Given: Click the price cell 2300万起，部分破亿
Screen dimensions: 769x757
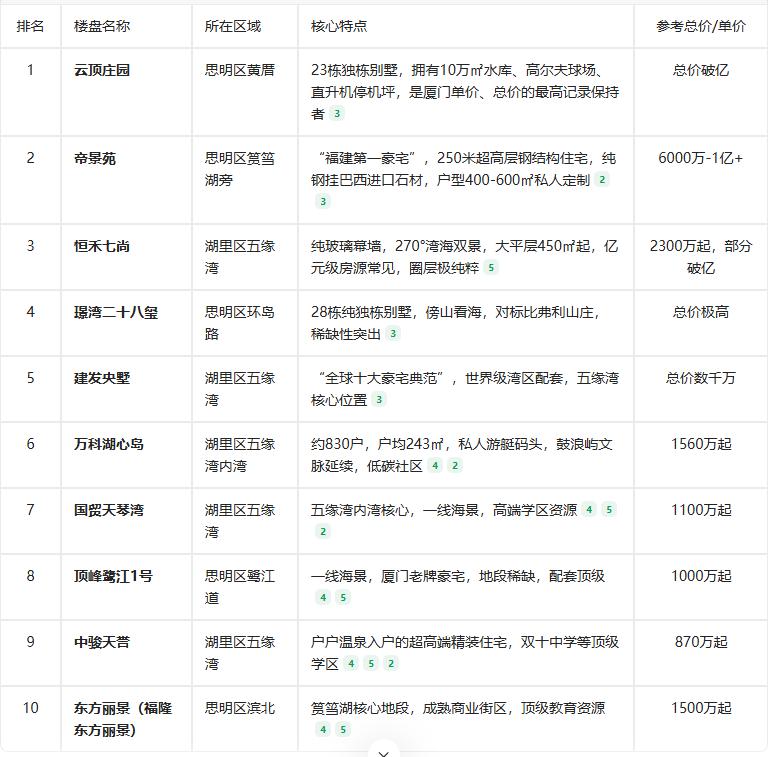Looking at the screenshot, I should (x=701, y=257).
